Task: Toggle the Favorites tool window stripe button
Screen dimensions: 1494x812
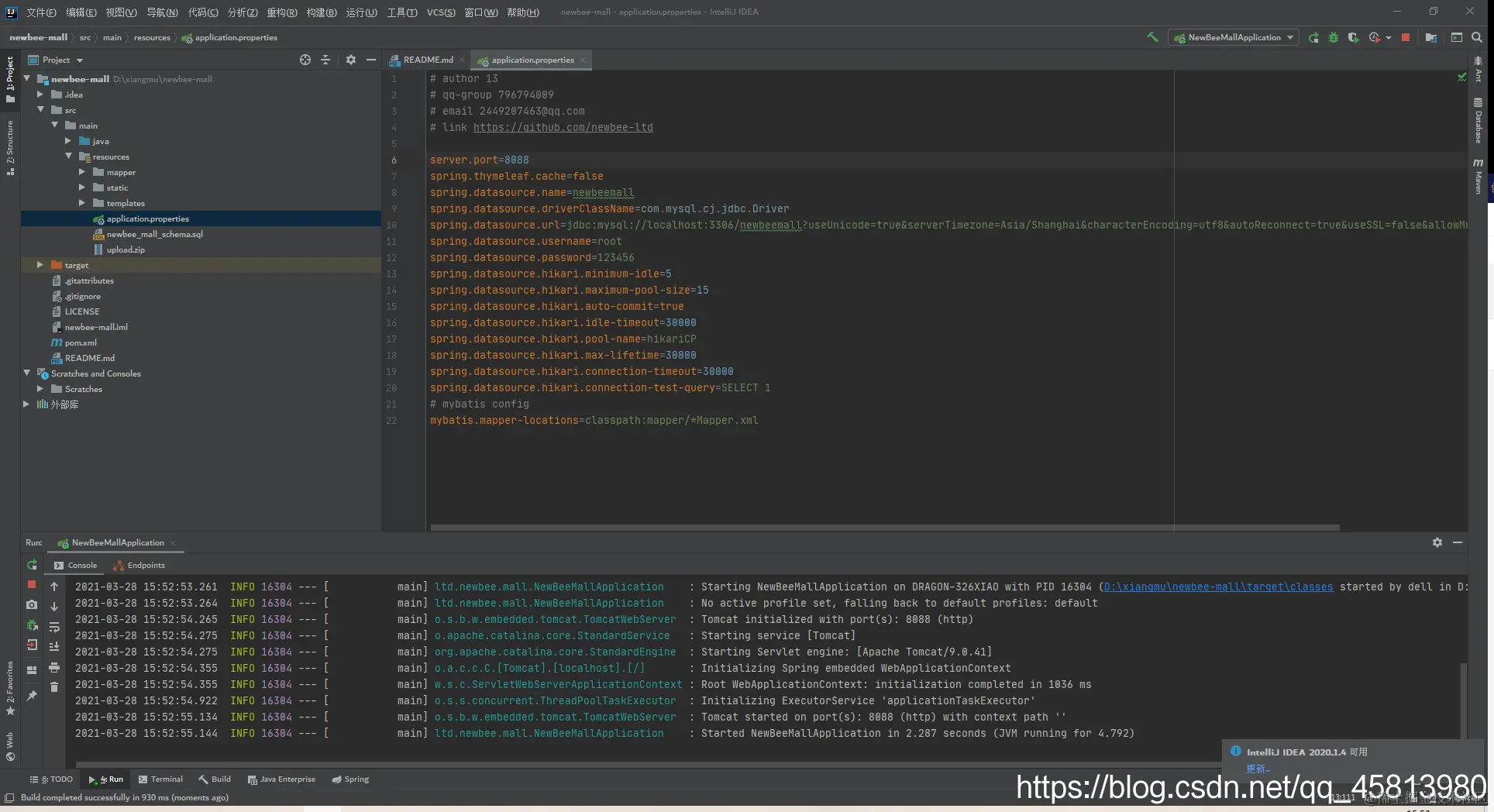Action: [10, 688]
